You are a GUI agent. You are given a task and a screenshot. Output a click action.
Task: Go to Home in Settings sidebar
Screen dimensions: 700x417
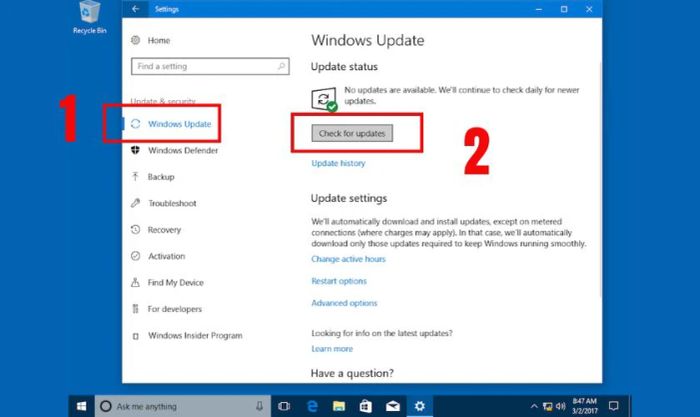[159, 41]
